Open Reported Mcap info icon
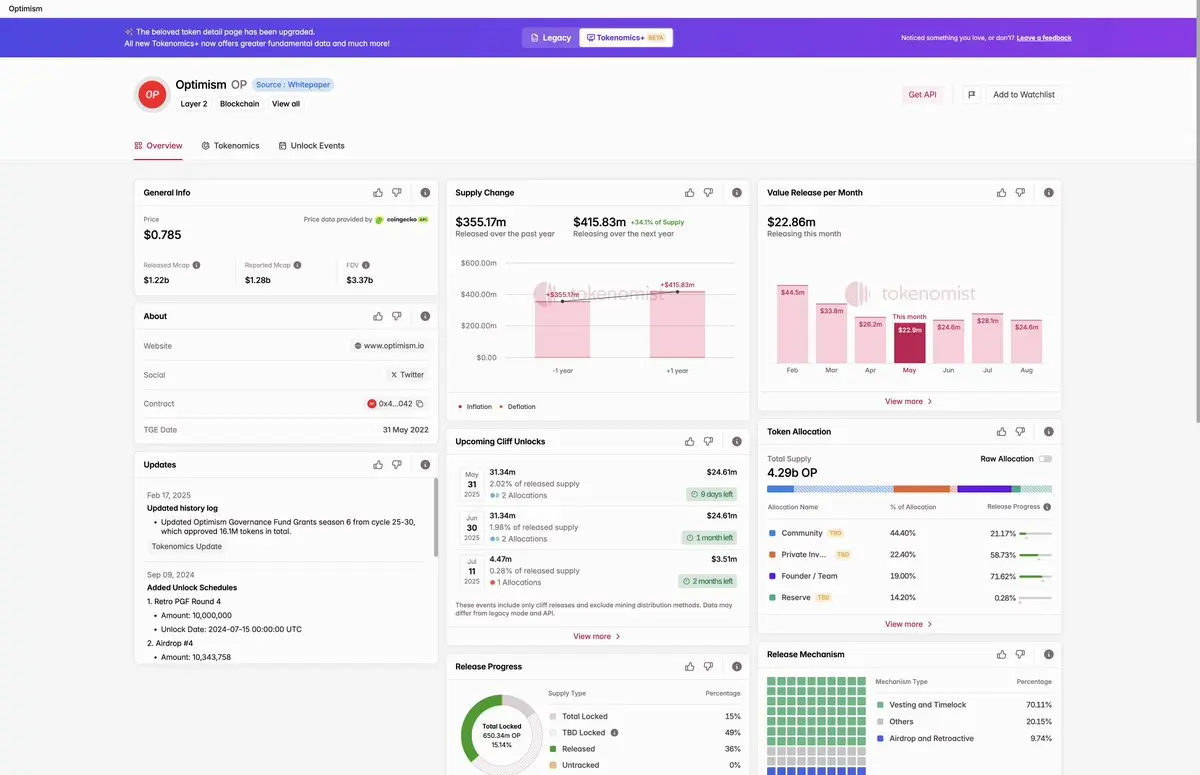This screenshot has width=1200, height=775. point(298,265)
